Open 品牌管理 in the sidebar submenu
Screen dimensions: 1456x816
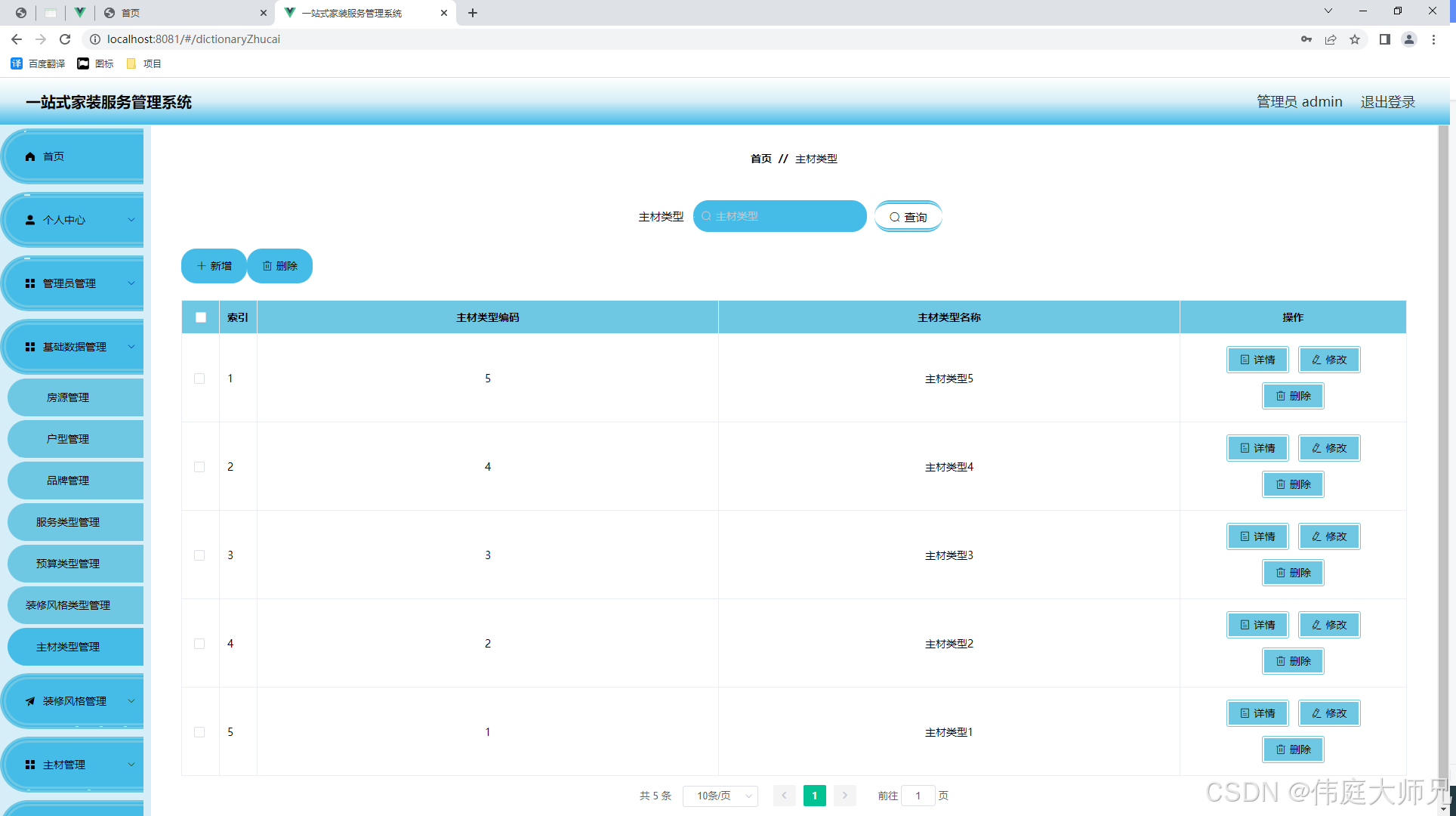pyautogui.click(x=68, y=481)
